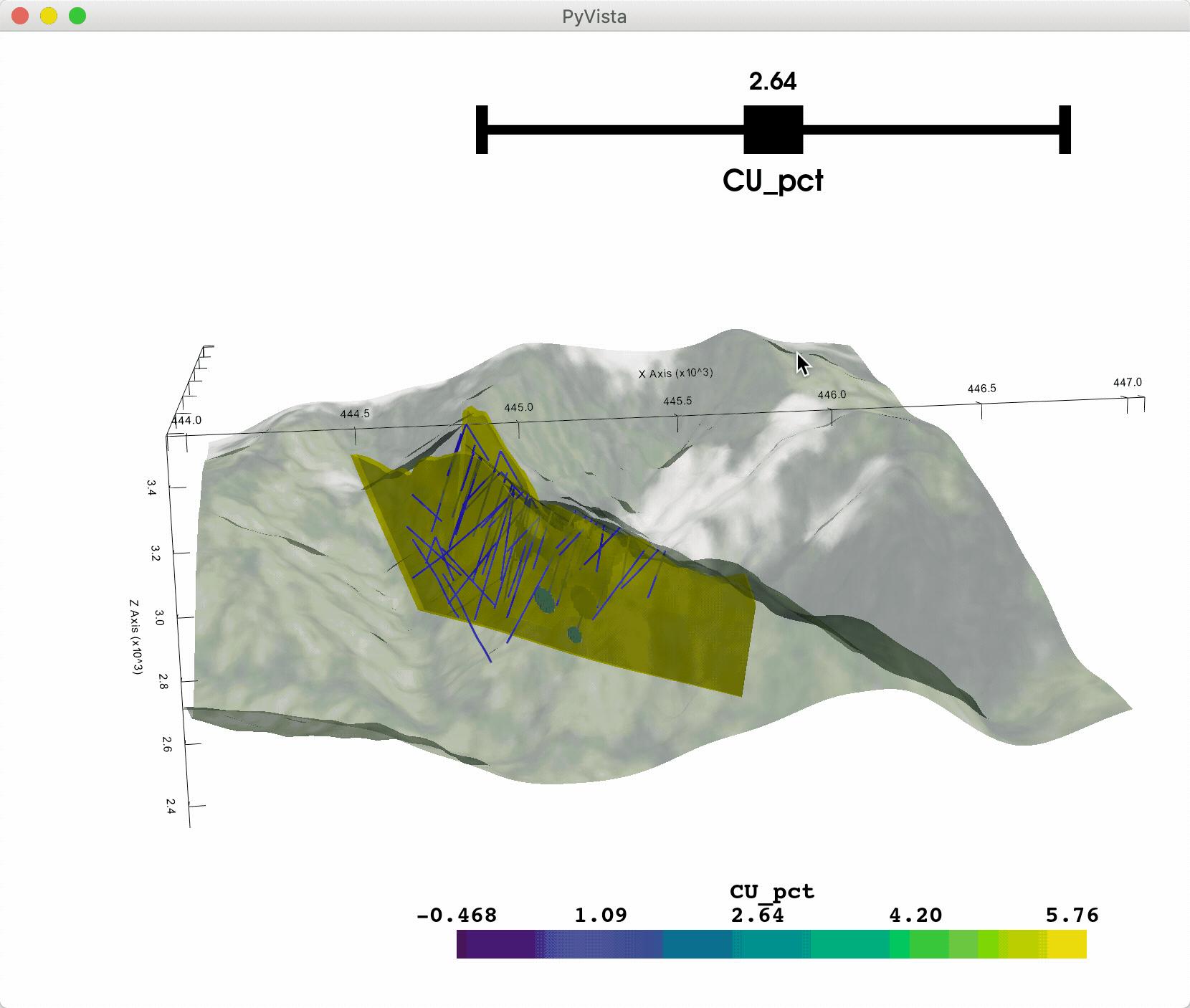Click the 2.64 value above the slider

[773, 82]
